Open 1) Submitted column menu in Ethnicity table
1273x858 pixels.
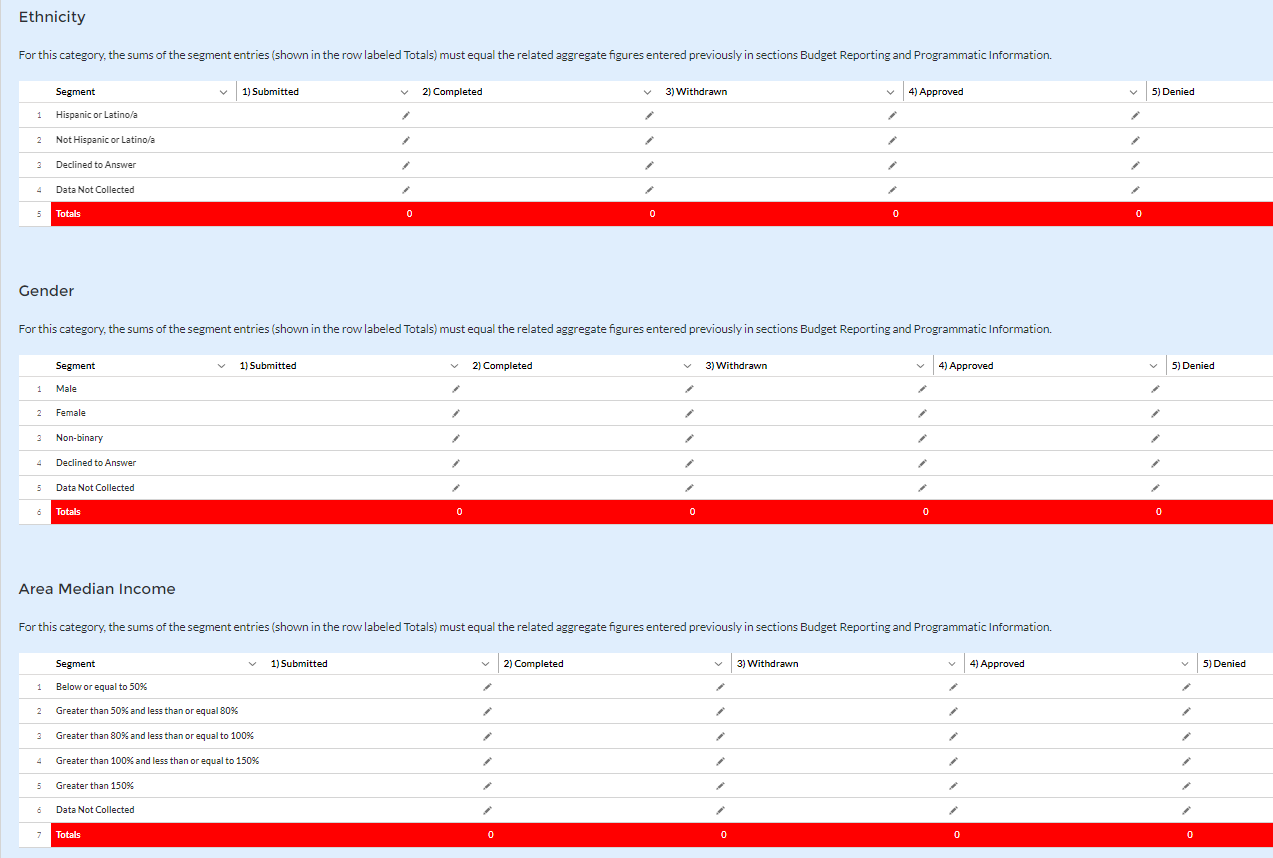[405, 92]
